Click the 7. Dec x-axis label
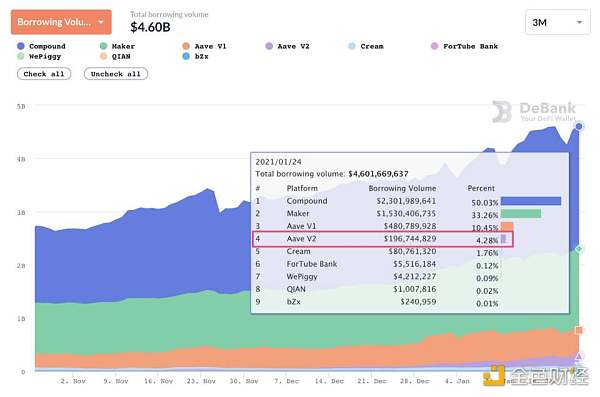The height and width of the screenshot is (397, 600). pyautogui.click(x=287, y=381)
